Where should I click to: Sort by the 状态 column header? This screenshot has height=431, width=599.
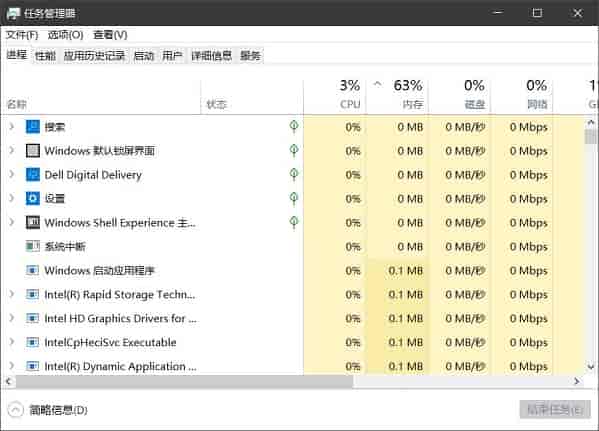coord(252,96)
